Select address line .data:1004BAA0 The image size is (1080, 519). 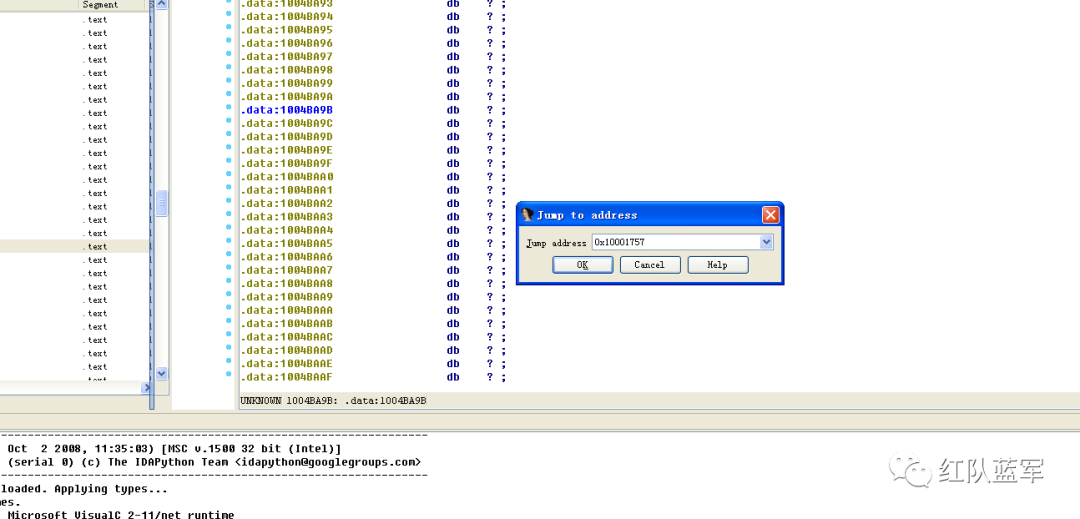click(287, 177)
